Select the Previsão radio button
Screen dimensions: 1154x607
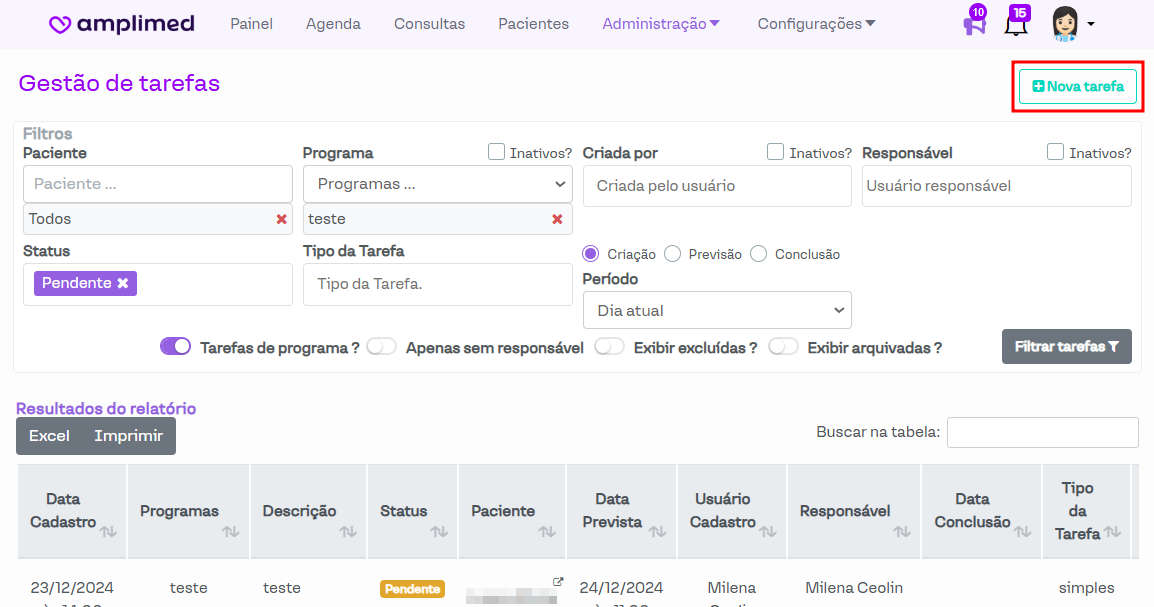(672, 254)
